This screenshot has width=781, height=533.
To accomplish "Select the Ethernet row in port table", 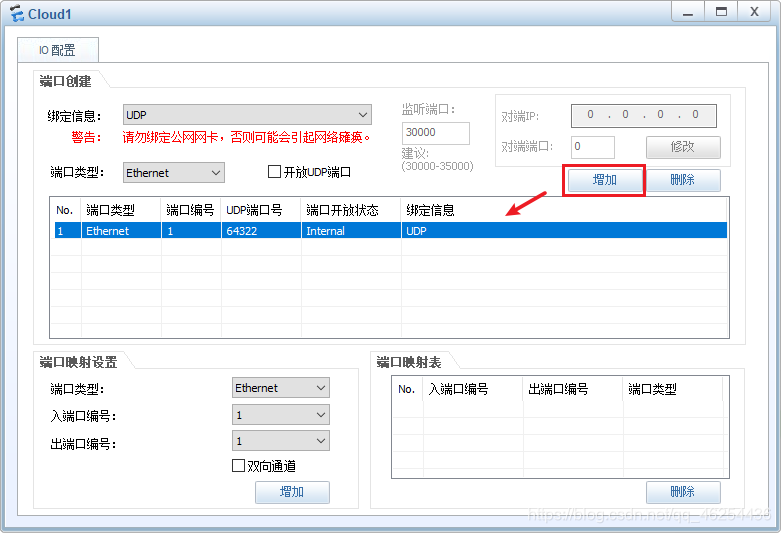I will click(x=390, y=231).
